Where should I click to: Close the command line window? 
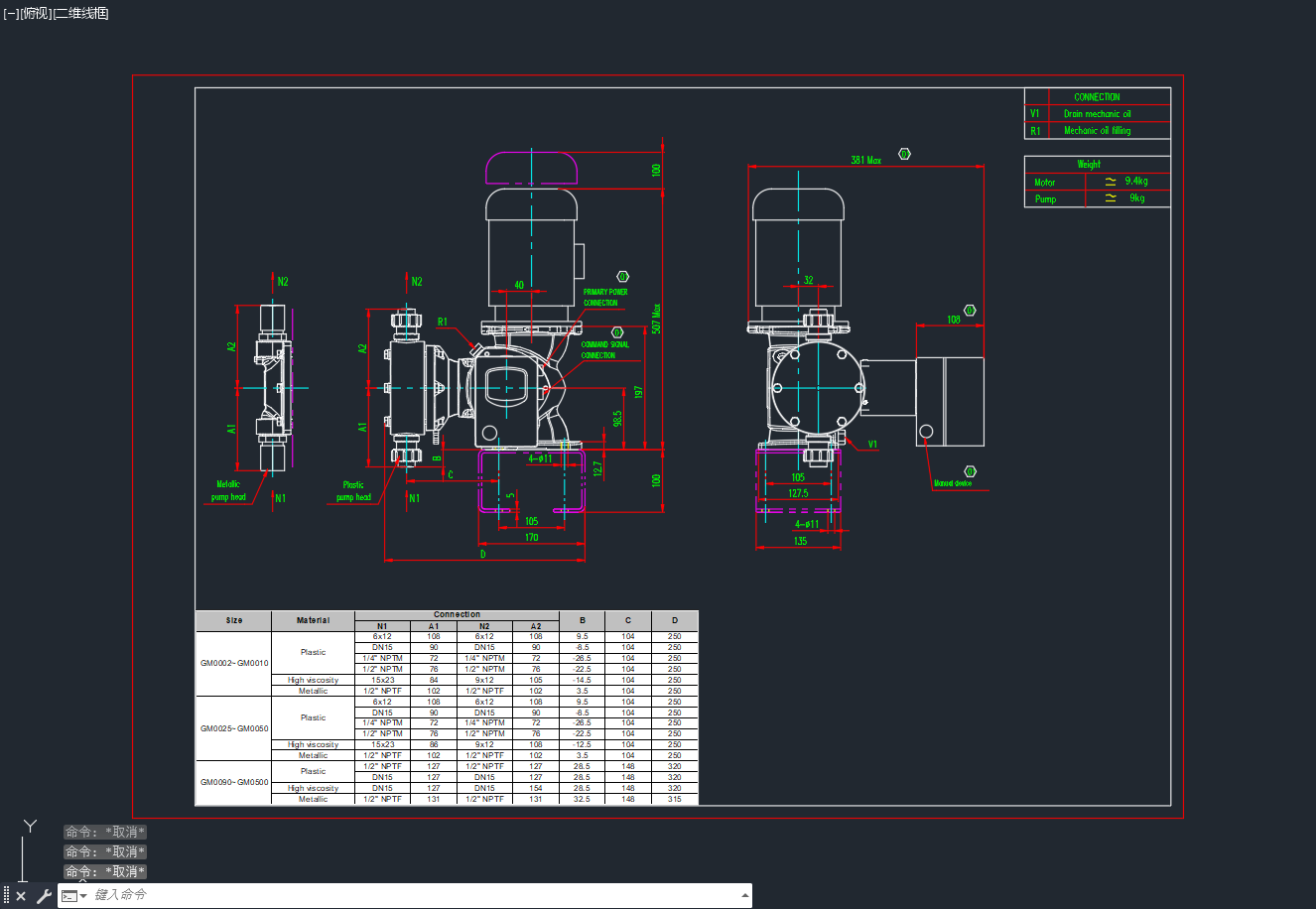coord(21,896)
